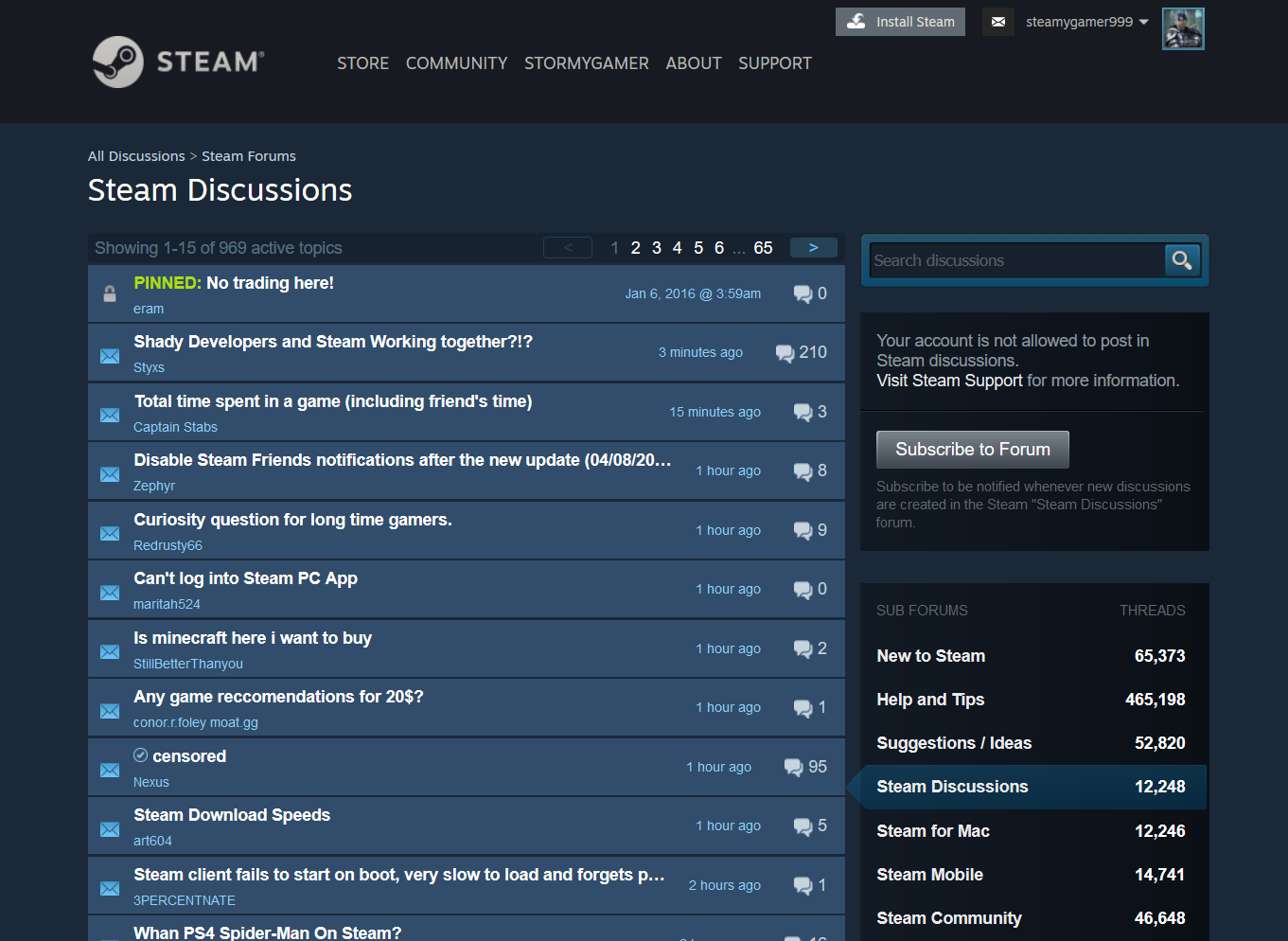Open the inbox envelope icon in header
Image resolution: width=1288 pixels, height=941 pixels.
(x=997, y=22)
